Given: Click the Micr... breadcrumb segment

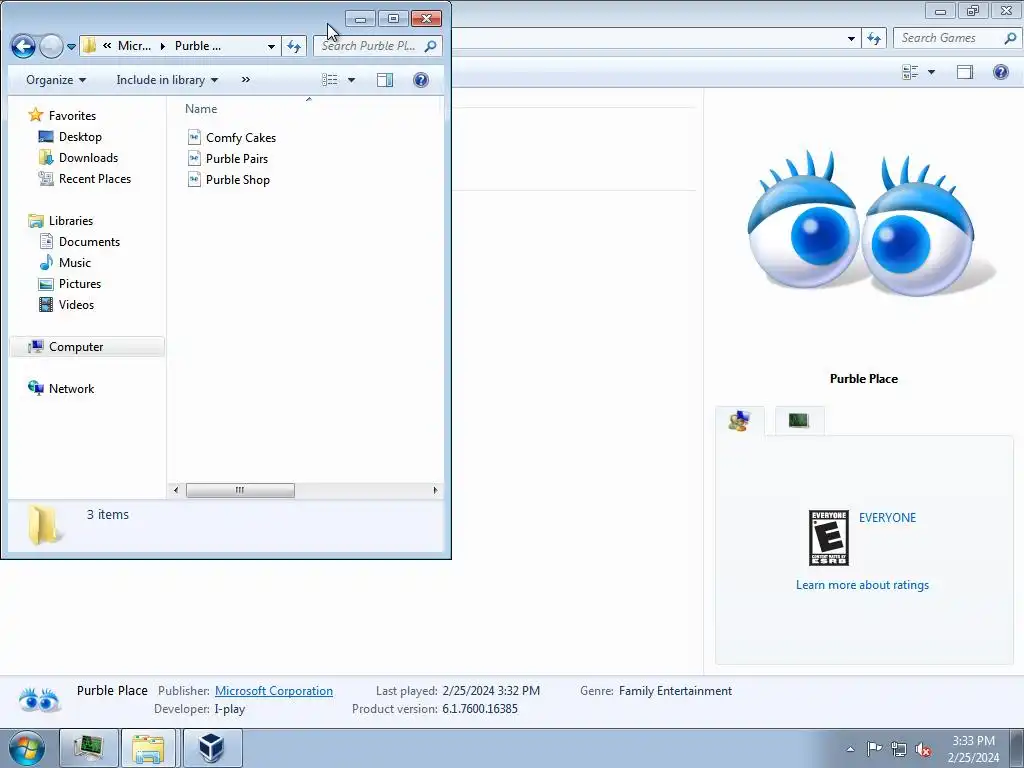Looking at the screenshot, I should (134, 46).
